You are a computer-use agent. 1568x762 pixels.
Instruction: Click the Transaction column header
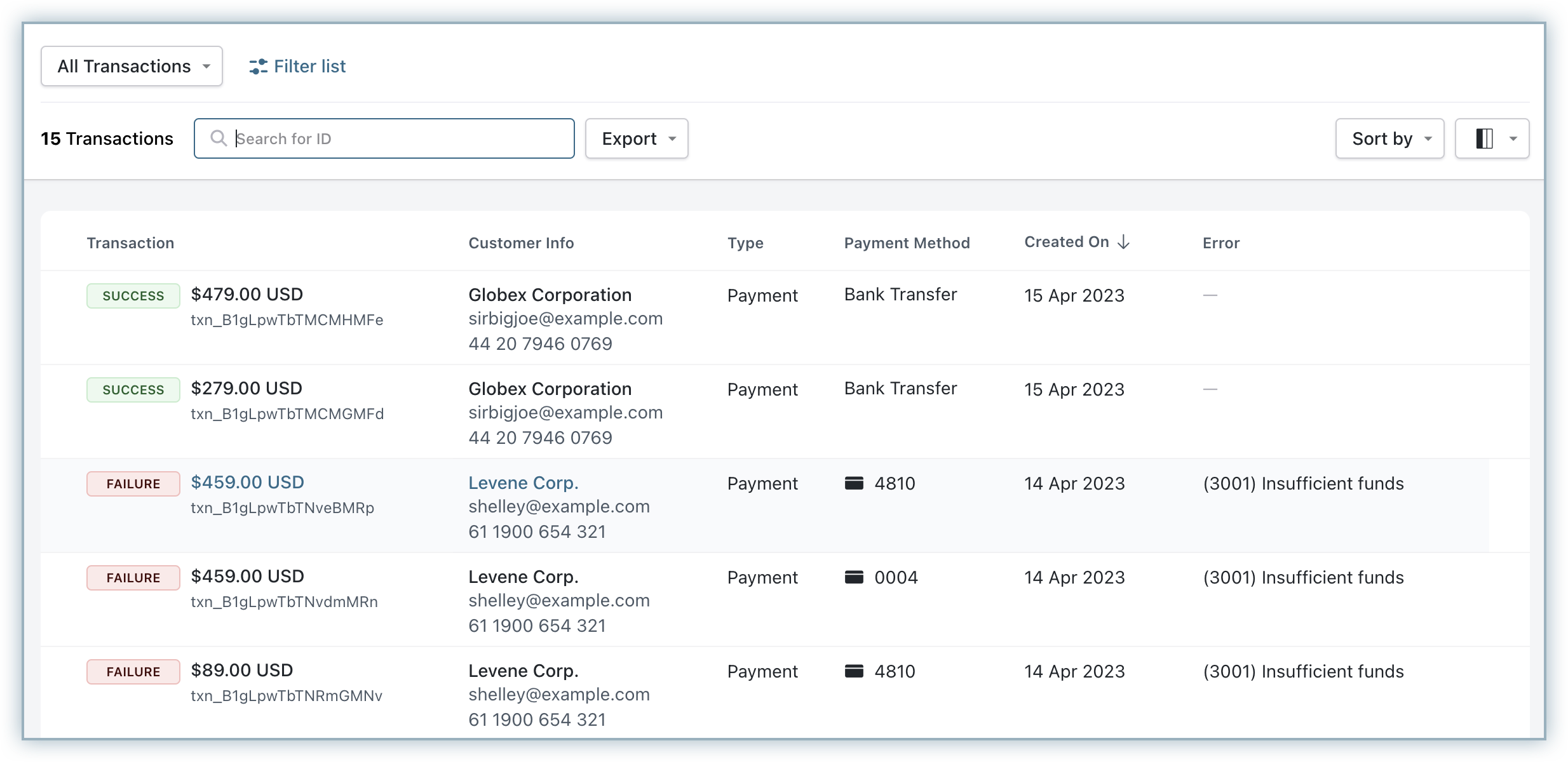[x=130, y=243]
